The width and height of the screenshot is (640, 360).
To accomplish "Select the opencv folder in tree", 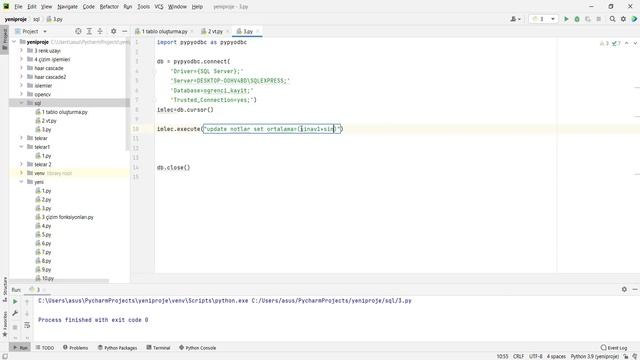I will 42,94.
